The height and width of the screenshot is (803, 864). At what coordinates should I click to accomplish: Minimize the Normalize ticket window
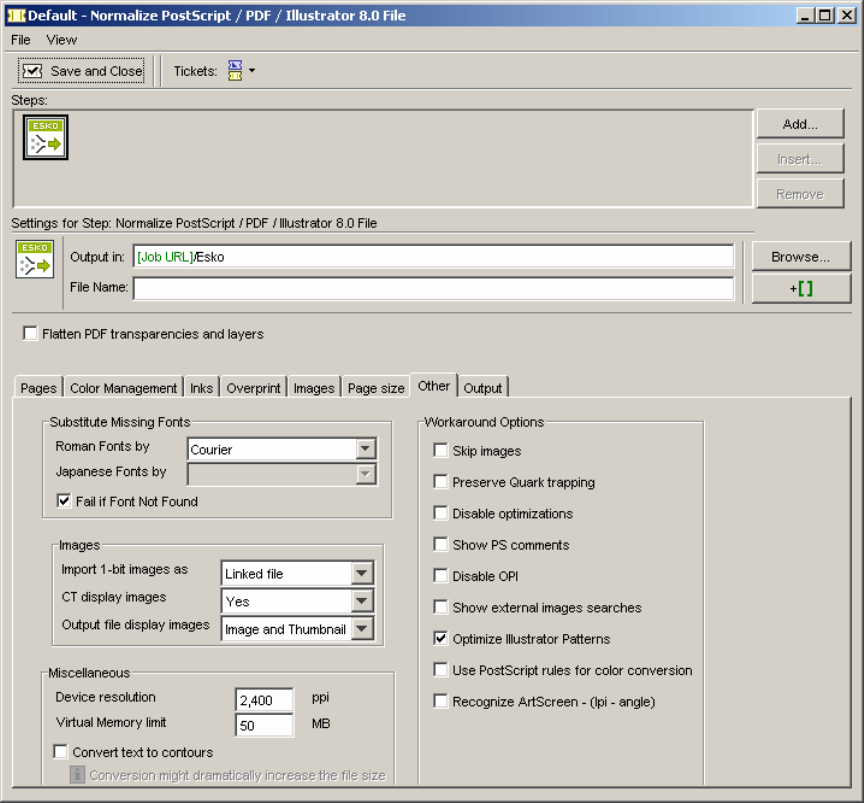(x=805, y=15)
